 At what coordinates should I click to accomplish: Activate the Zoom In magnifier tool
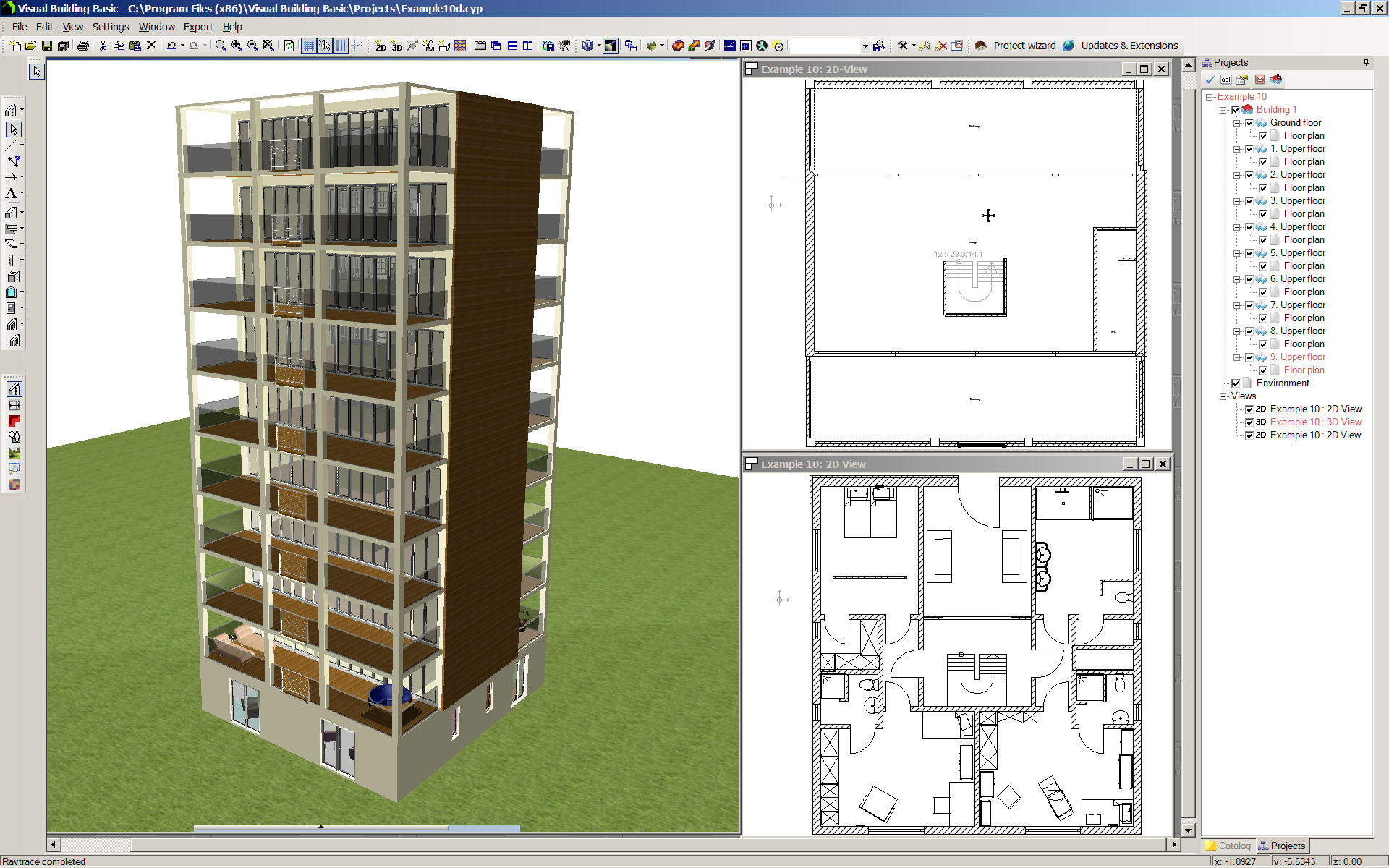237,46
